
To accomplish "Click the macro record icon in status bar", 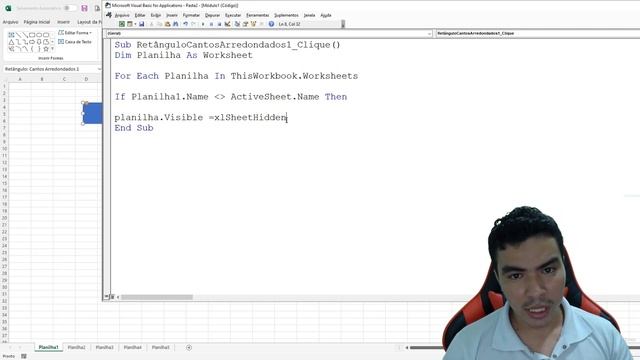I will (x=24, y=356).
